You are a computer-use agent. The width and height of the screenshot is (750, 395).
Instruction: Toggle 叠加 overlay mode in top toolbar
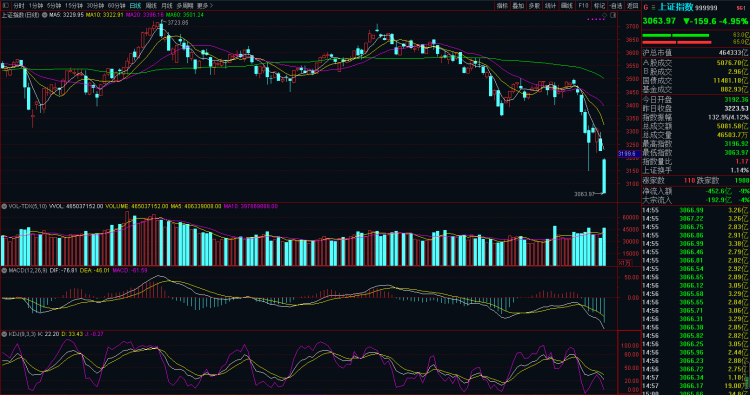pyautogui.click(x=518, y=6)
